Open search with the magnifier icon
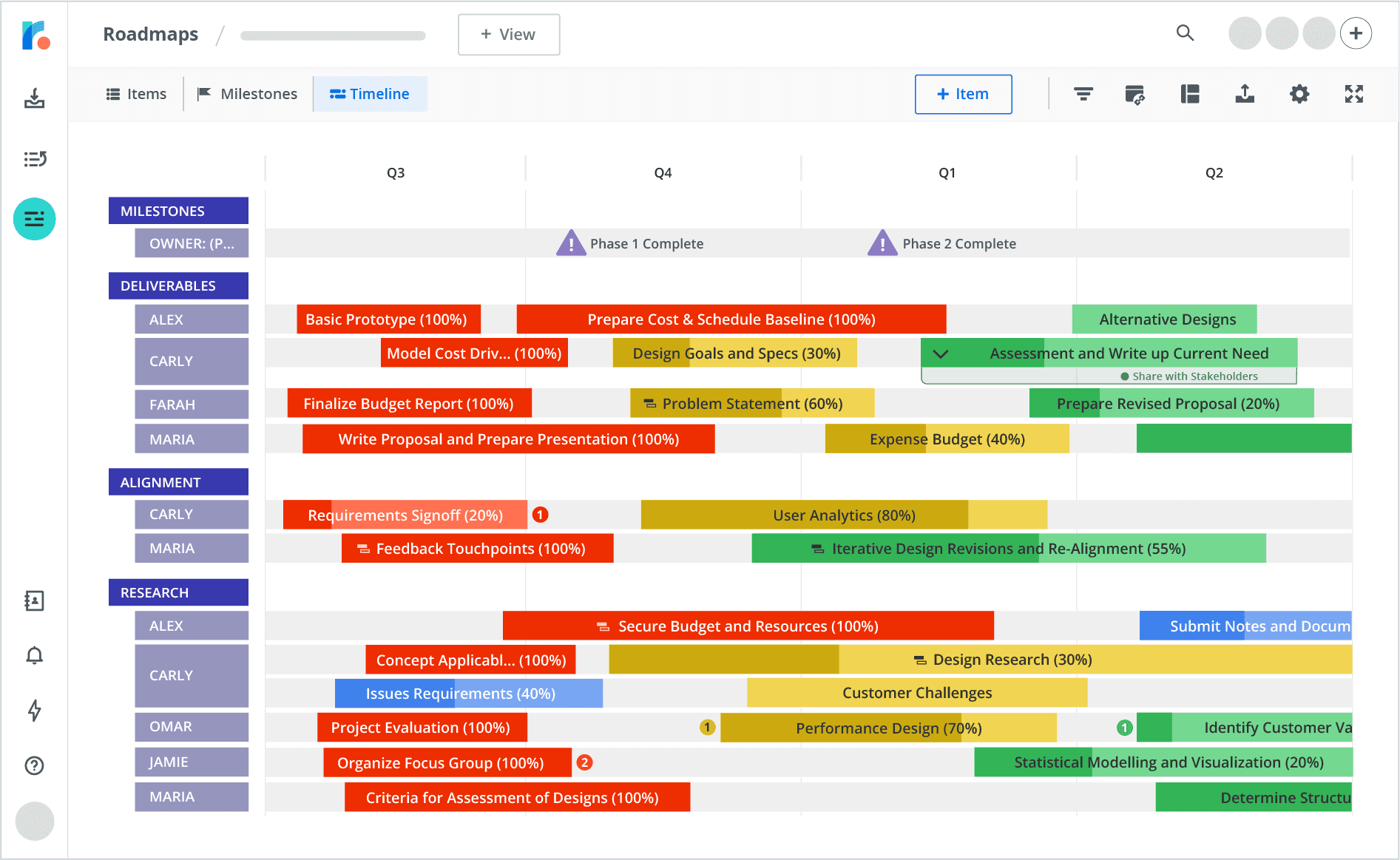Image resolution: width=1400 pixels, height=860 pixels. pos(1185,33)
